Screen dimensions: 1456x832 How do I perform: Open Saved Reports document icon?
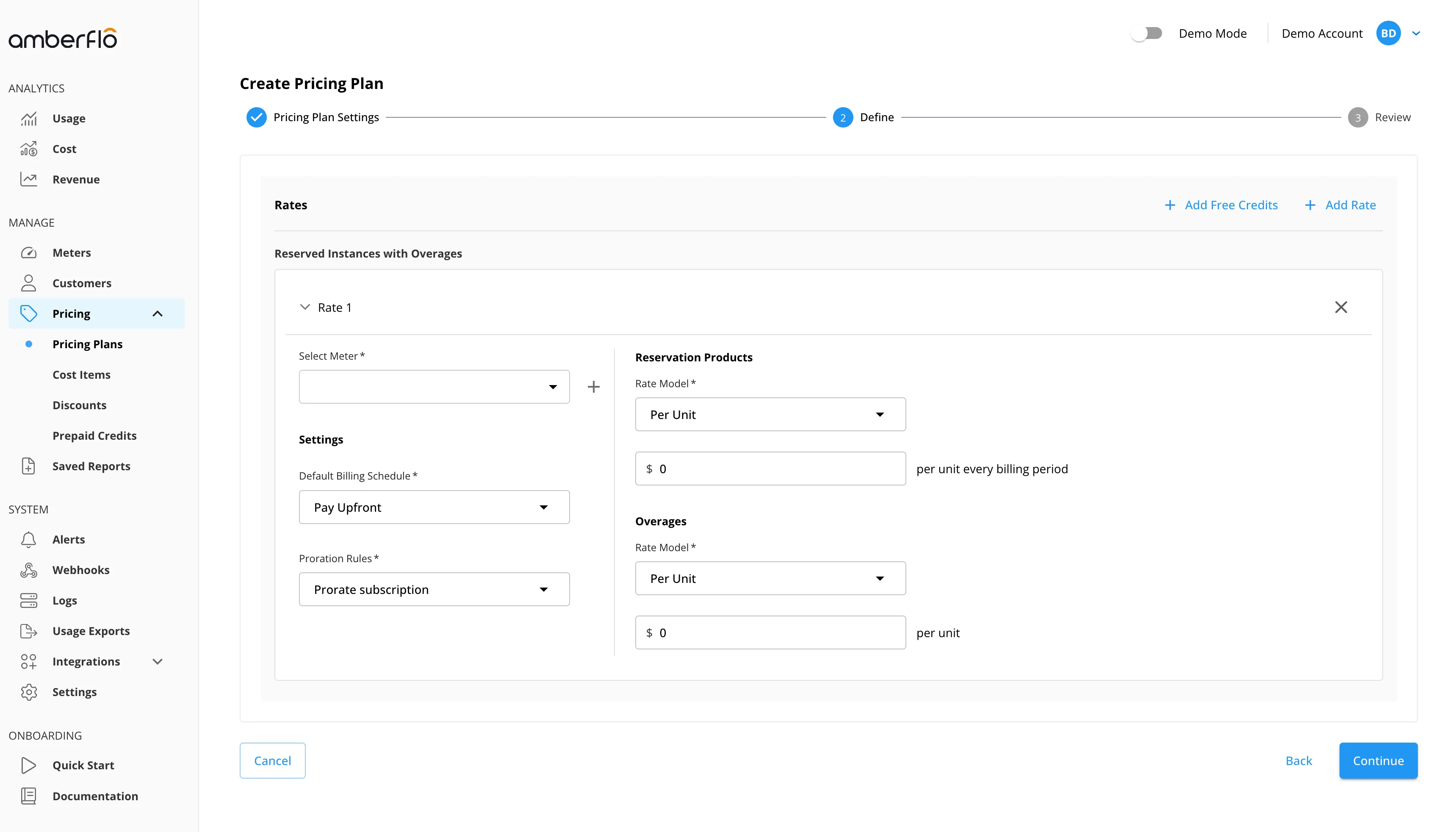point(28,466)
